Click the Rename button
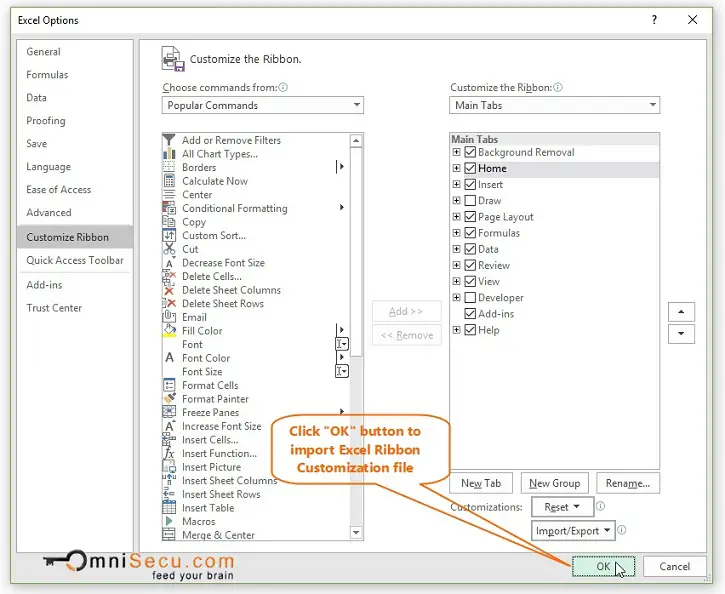 pyautogui.click(x=628, y=483)
